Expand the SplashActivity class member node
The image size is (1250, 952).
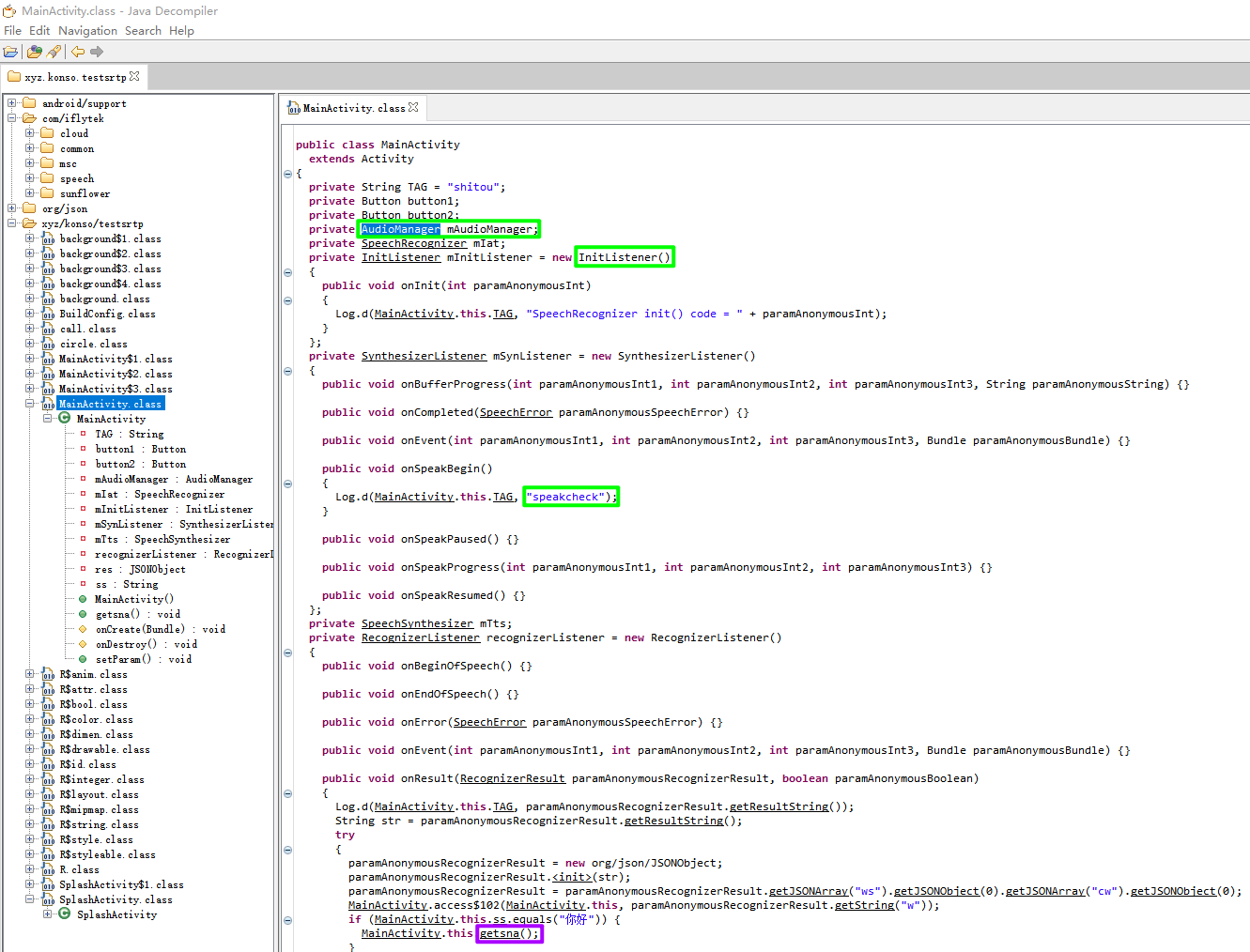(x=48, y=914)
